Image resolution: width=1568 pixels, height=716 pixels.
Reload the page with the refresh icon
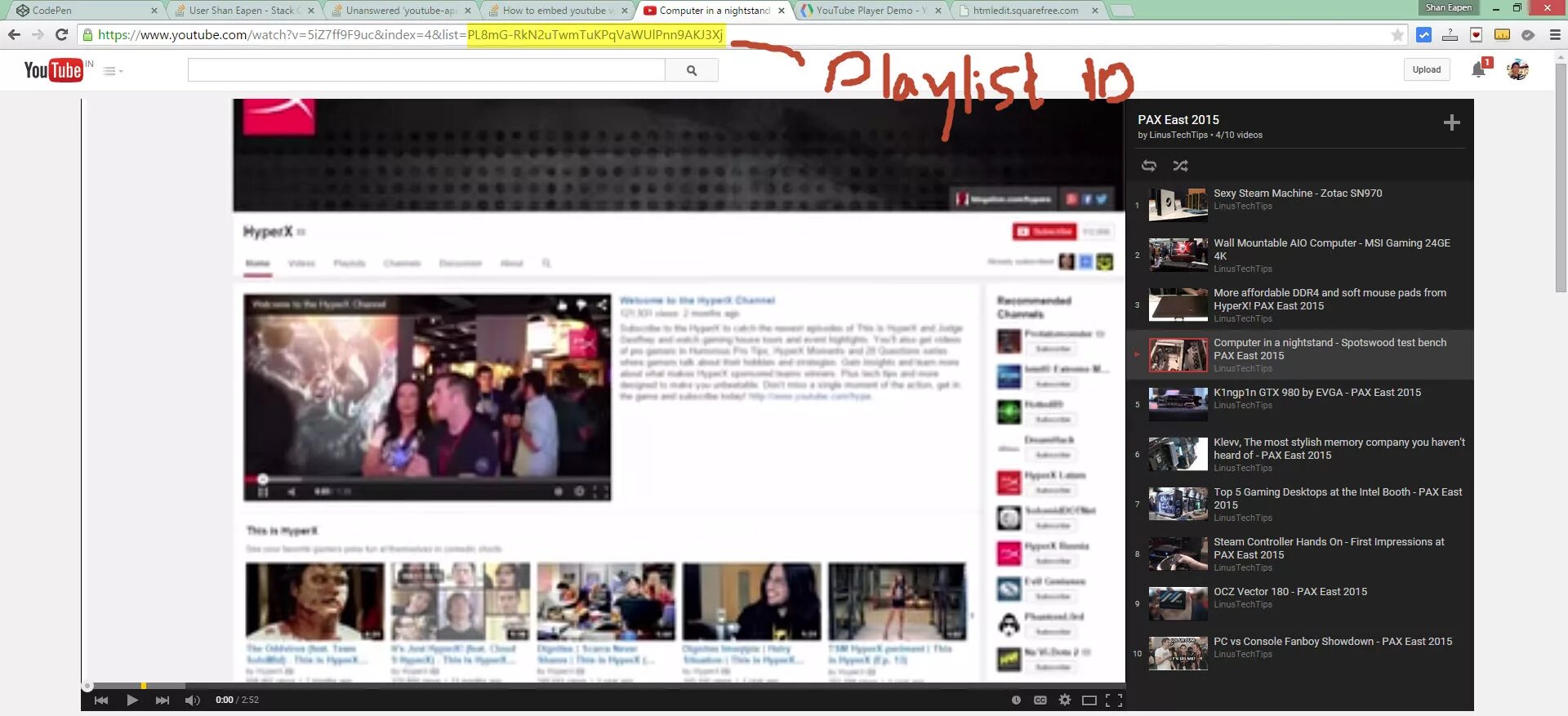pyautogui.click(x=61, y=35)
